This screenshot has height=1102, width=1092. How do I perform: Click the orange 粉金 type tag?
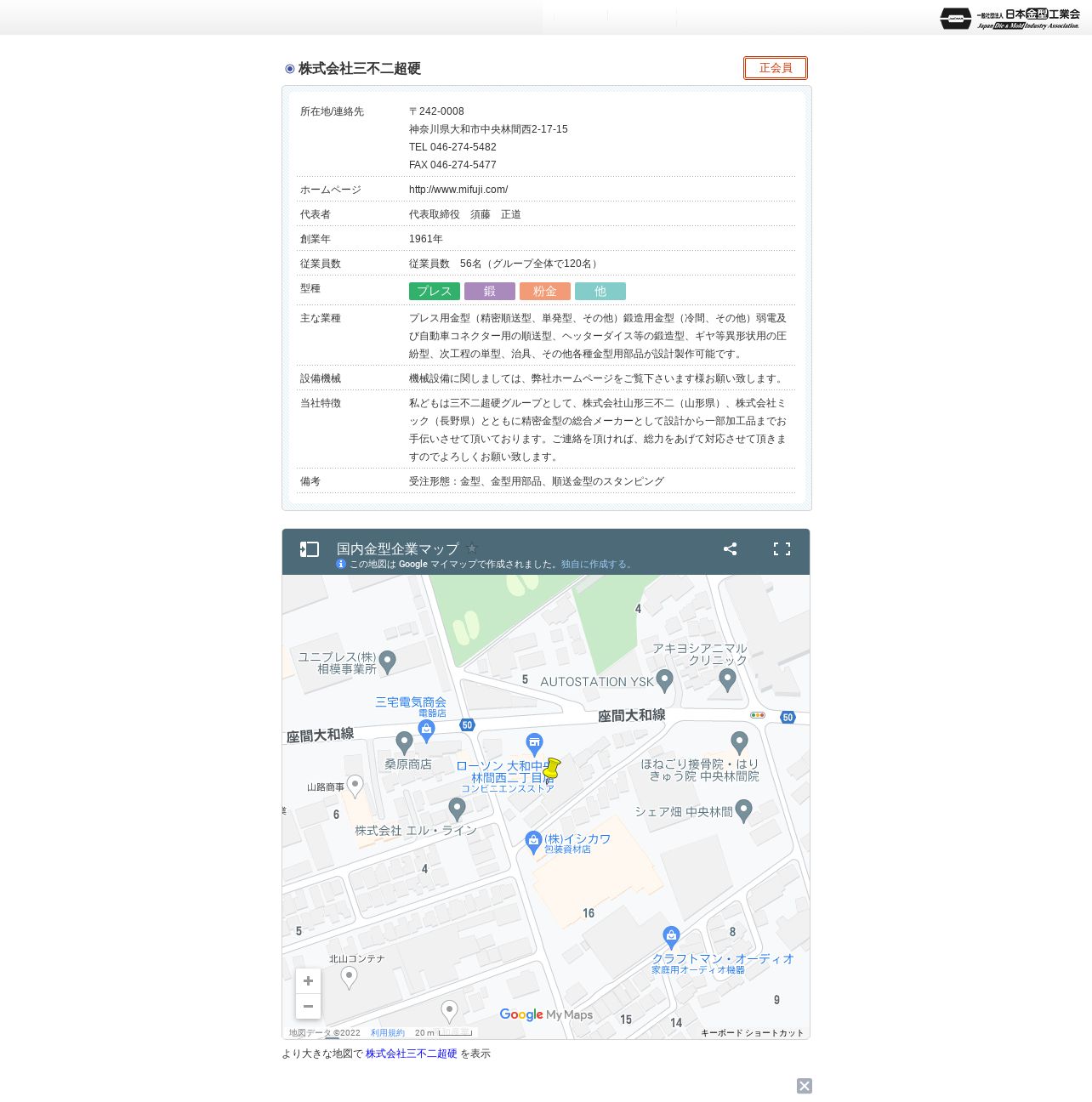[545, 292]
